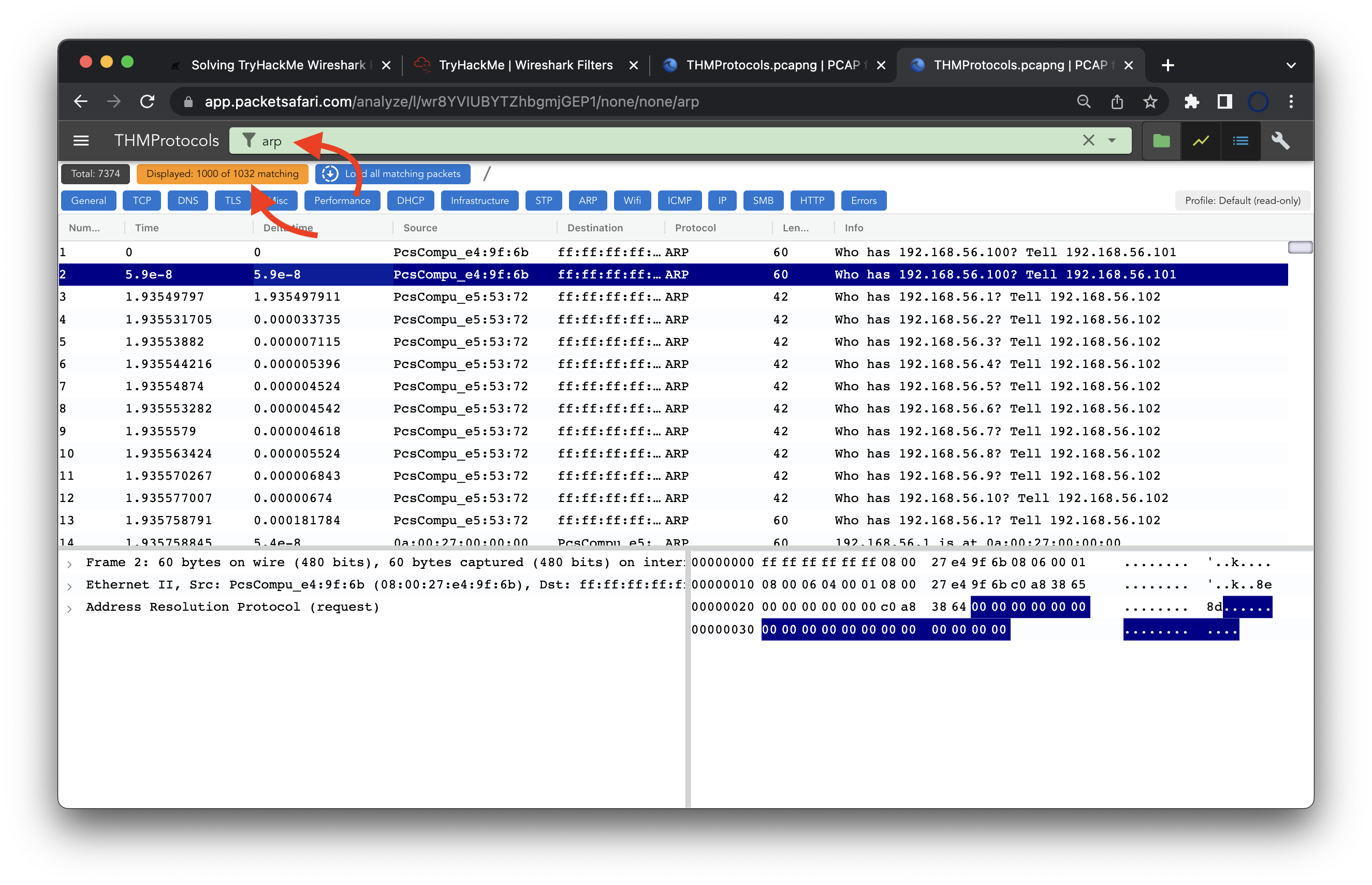The height and width of the screenshot is (885, 1372).
Task: Share this page from address bar
Action: [1116, 102]
